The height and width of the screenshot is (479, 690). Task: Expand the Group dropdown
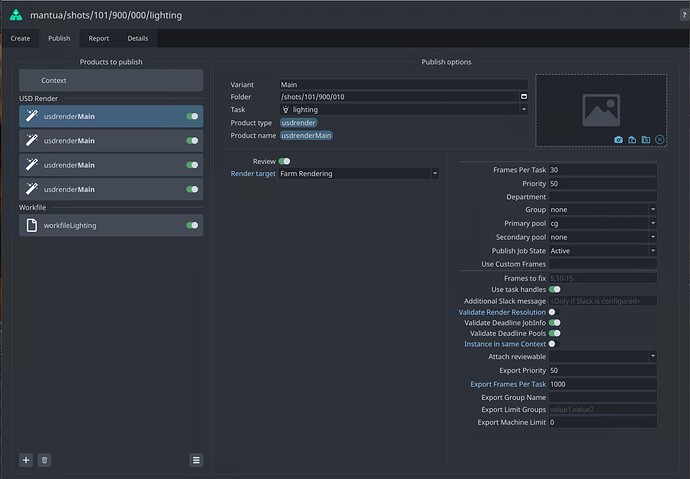[602, 209]
